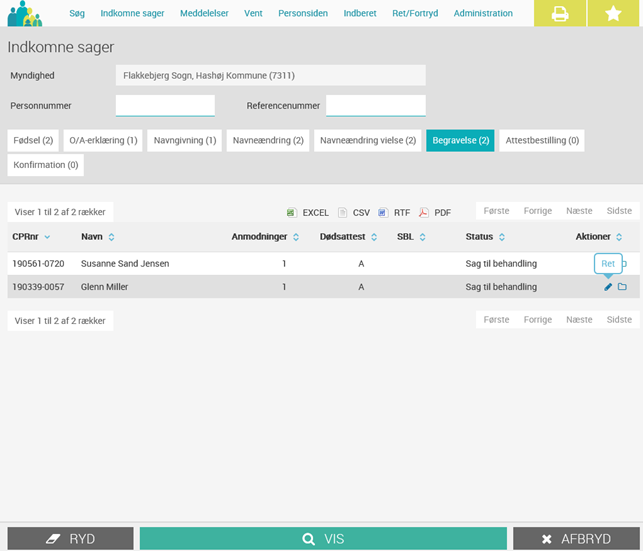Click top Næste pagination link

click(x=579, y=211)
